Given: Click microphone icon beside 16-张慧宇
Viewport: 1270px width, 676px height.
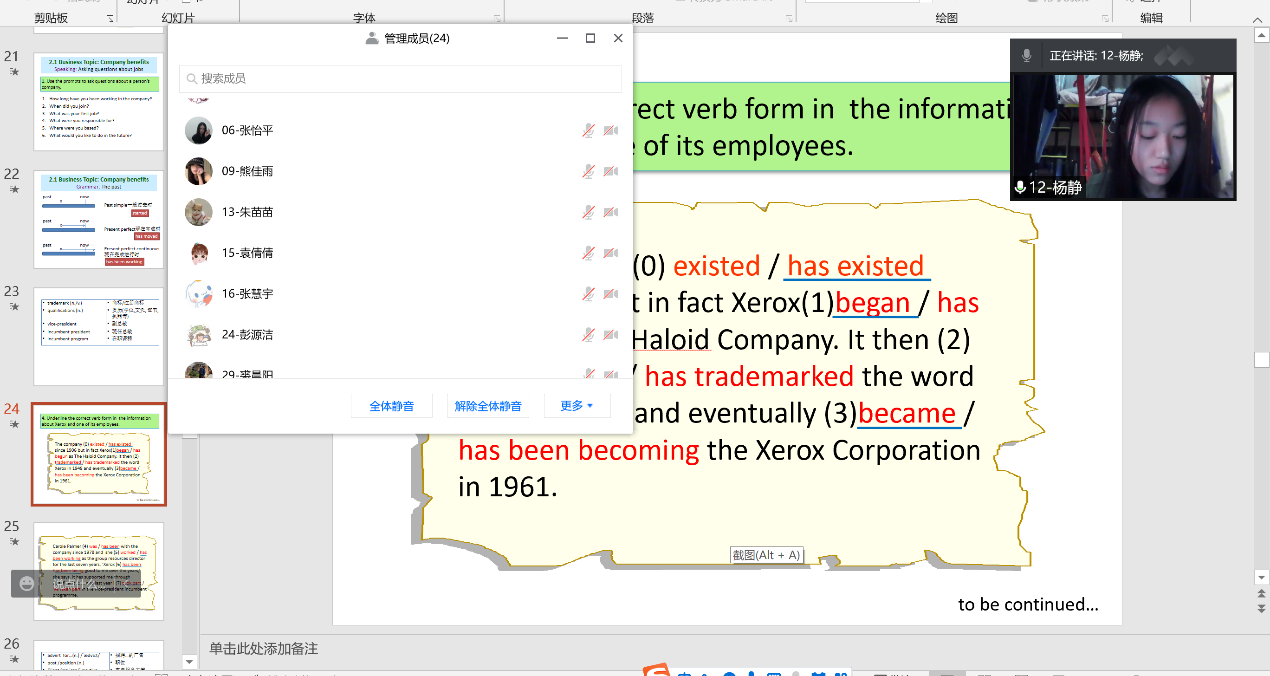Looking at the screenshot, I should click(589, 294).
